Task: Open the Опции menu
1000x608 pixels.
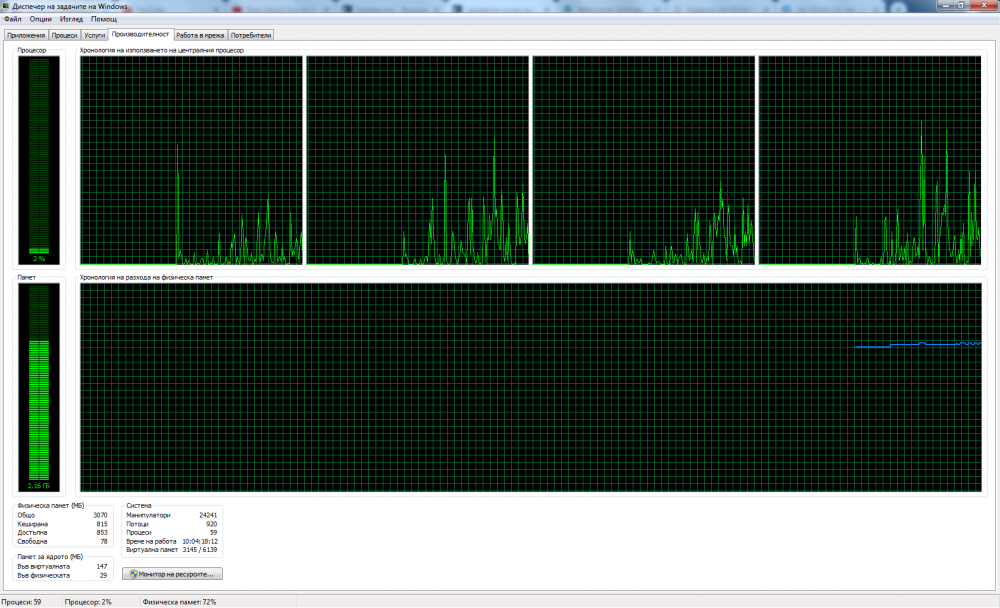Action: pos(40,19)
